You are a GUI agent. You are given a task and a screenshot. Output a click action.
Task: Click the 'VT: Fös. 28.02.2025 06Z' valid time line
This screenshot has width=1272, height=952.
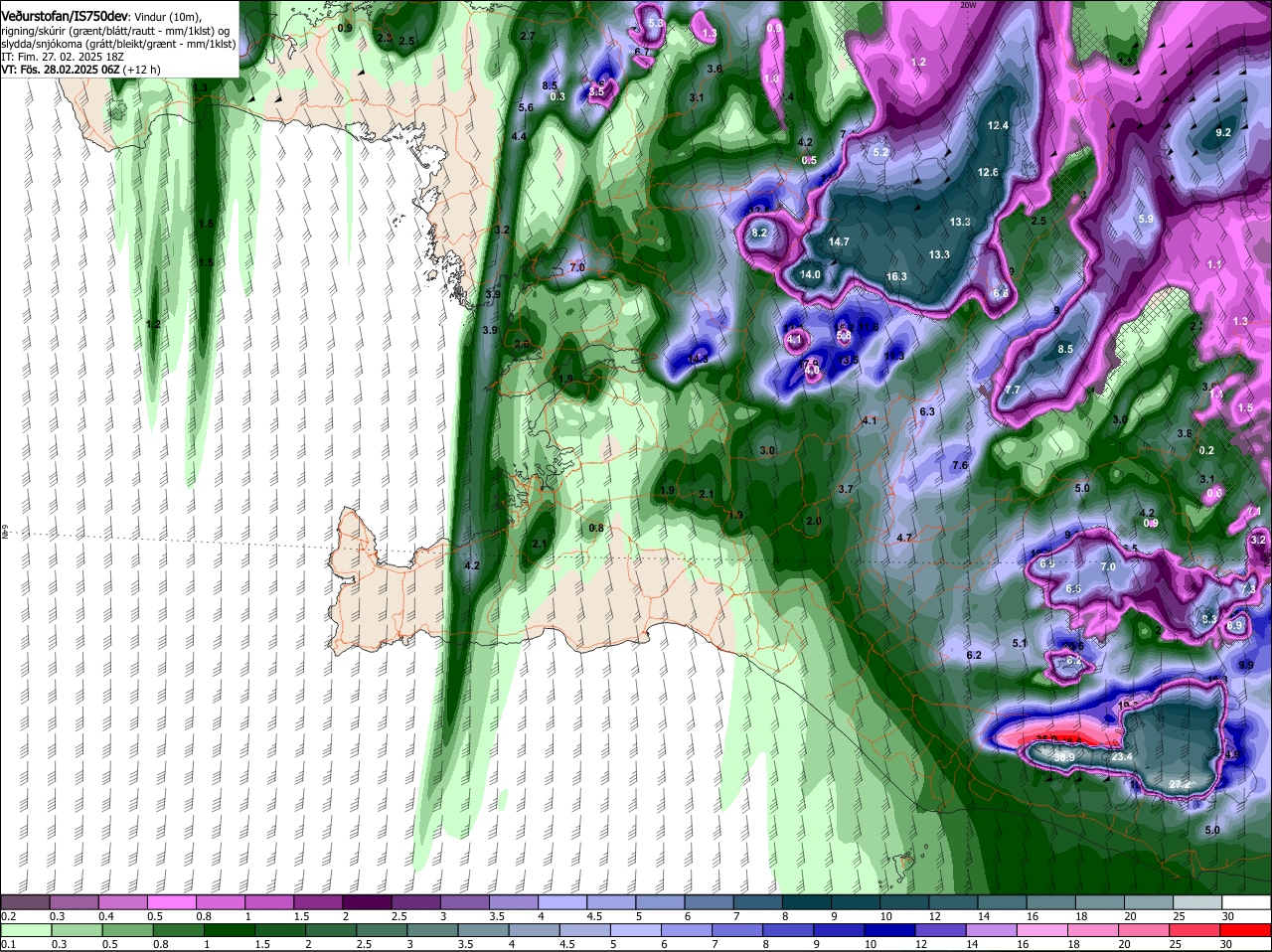(x=61, y=70)
